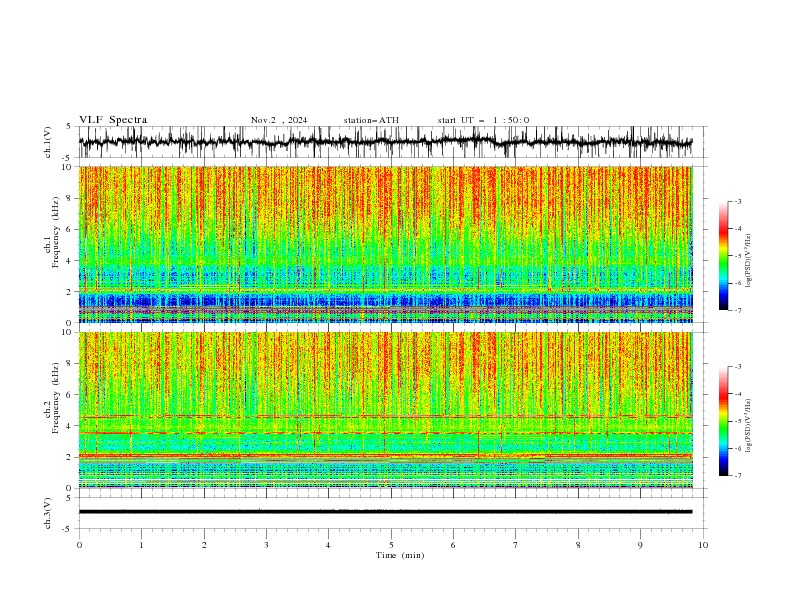Click the ch.2 color scale bar

723,421
